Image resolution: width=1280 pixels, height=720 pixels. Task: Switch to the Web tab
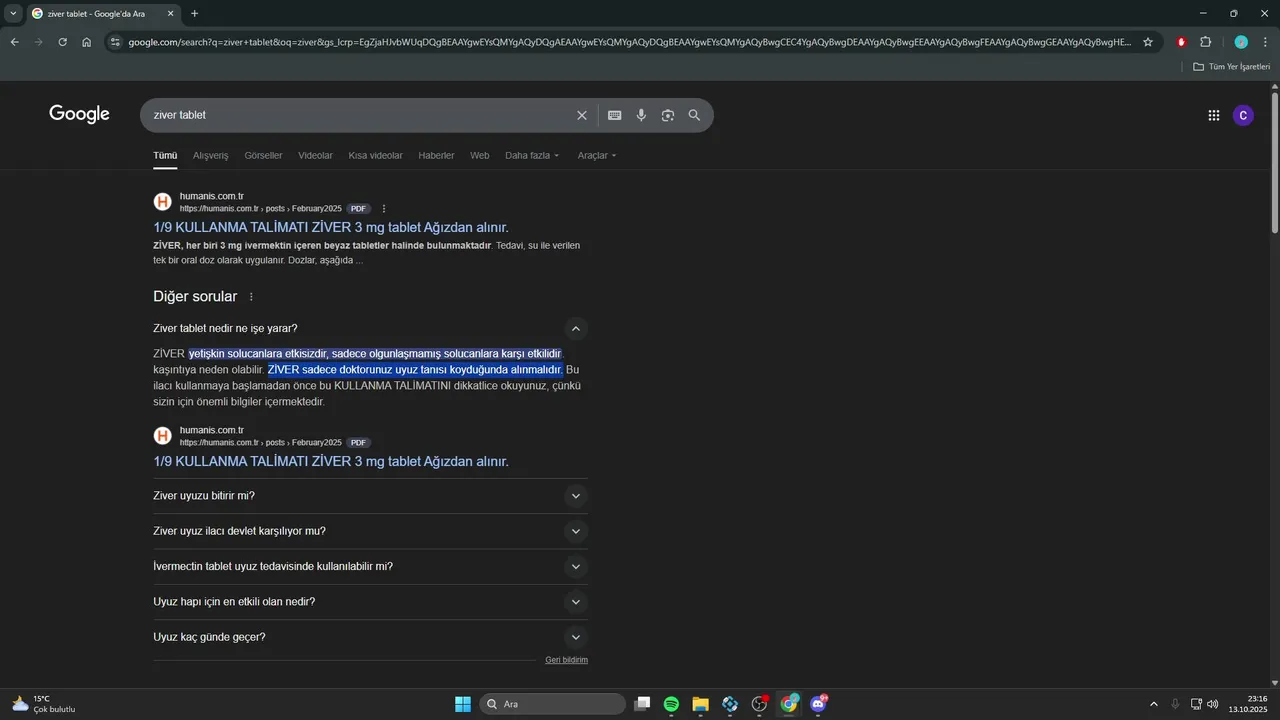[480, 155]
